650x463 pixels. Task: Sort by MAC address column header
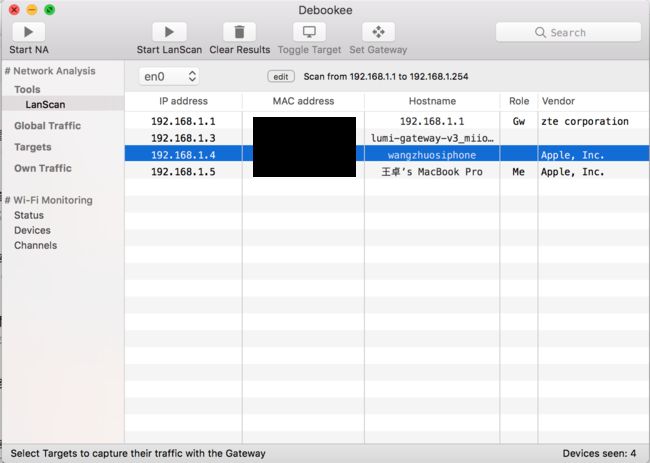tap(303, 101)
